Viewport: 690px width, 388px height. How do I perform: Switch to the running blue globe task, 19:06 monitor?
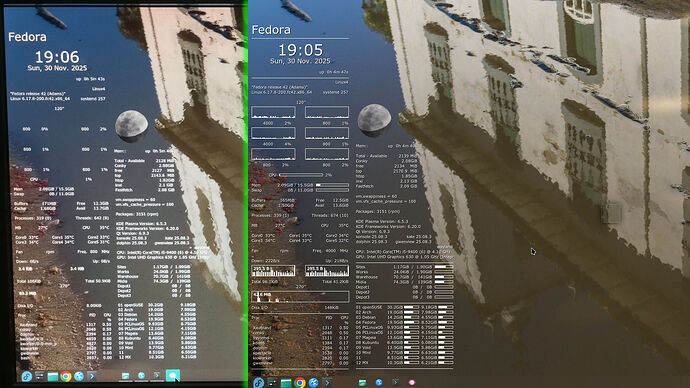(141, 376)
